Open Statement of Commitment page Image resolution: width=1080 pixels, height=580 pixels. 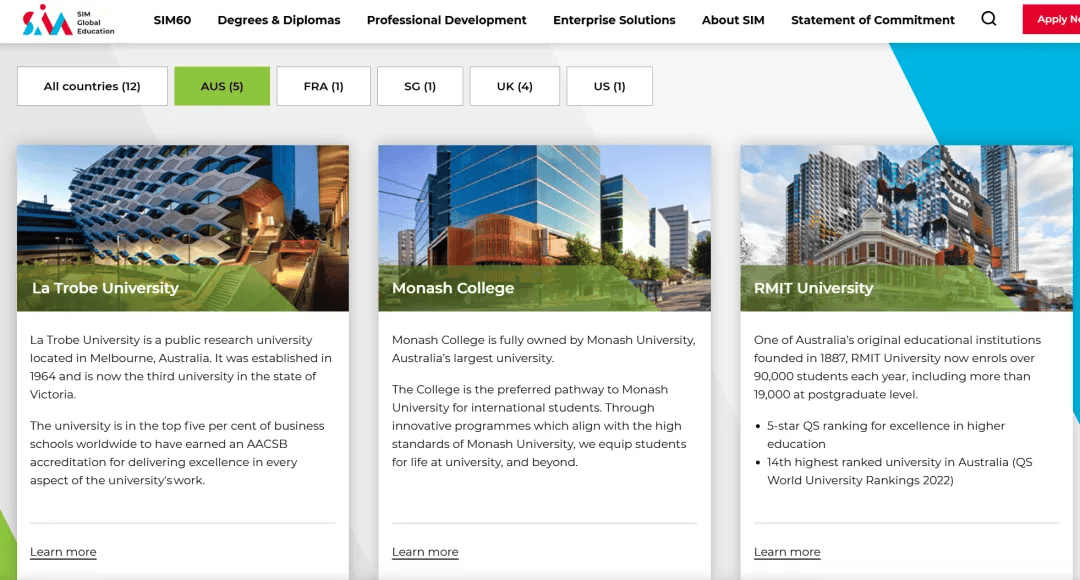[873, 20]
